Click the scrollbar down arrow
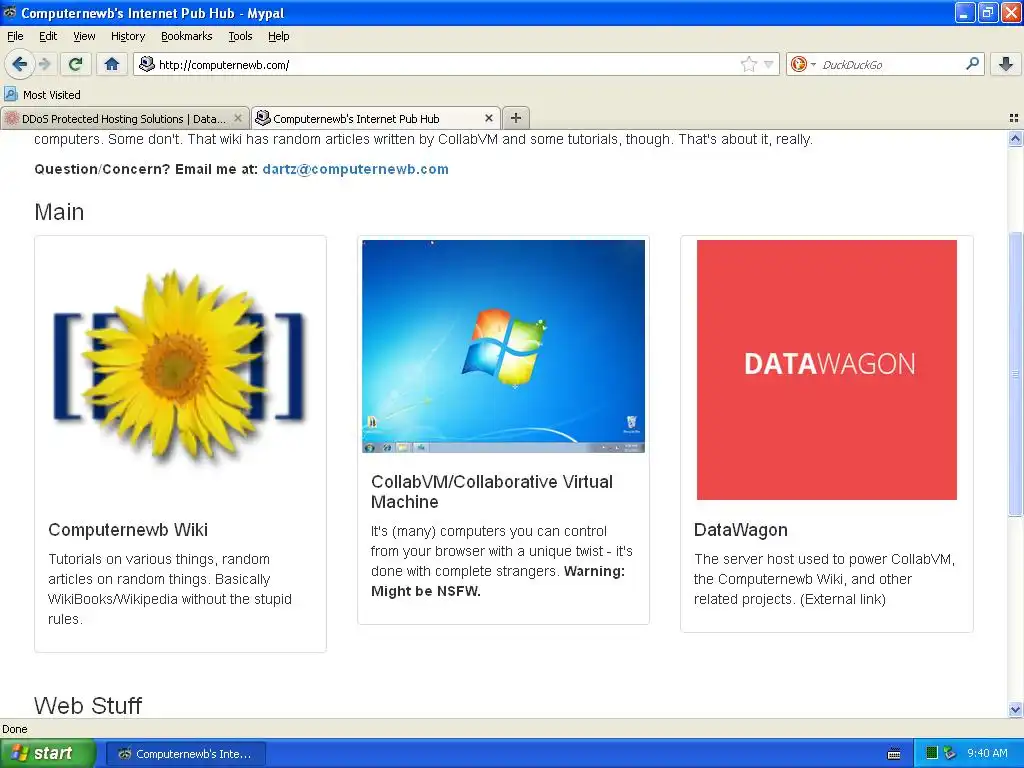Screen dimensions: 1024x768 [1015, 709]
